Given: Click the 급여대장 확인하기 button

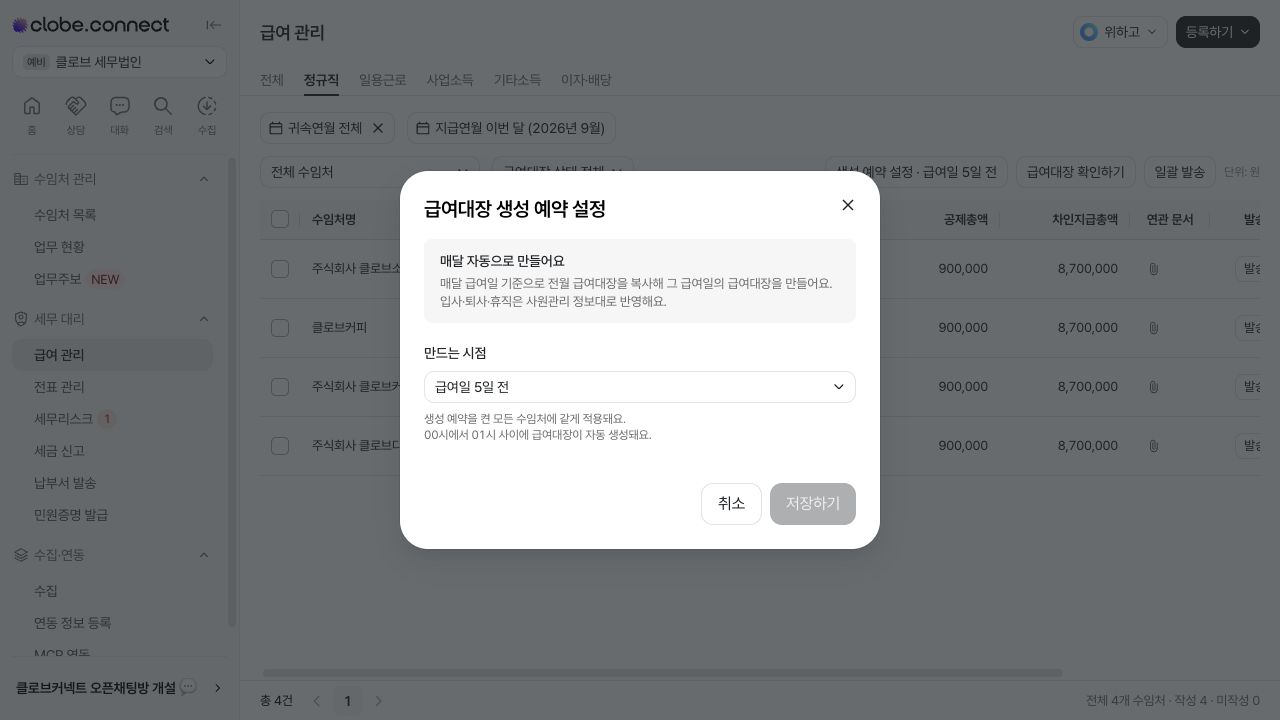Looking at the screenshot, I should pos(1076,172).
